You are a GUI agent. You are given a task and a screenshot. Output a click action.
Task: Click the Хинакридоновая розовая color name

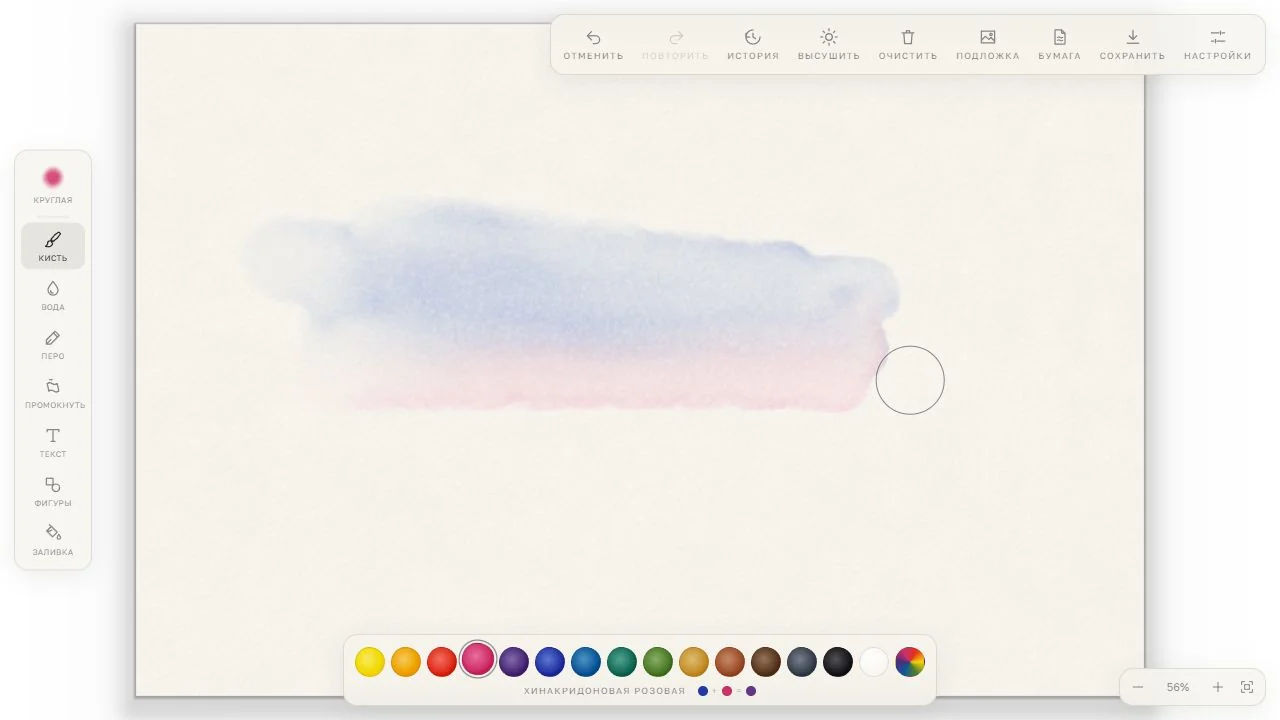(x=605, y=691)
